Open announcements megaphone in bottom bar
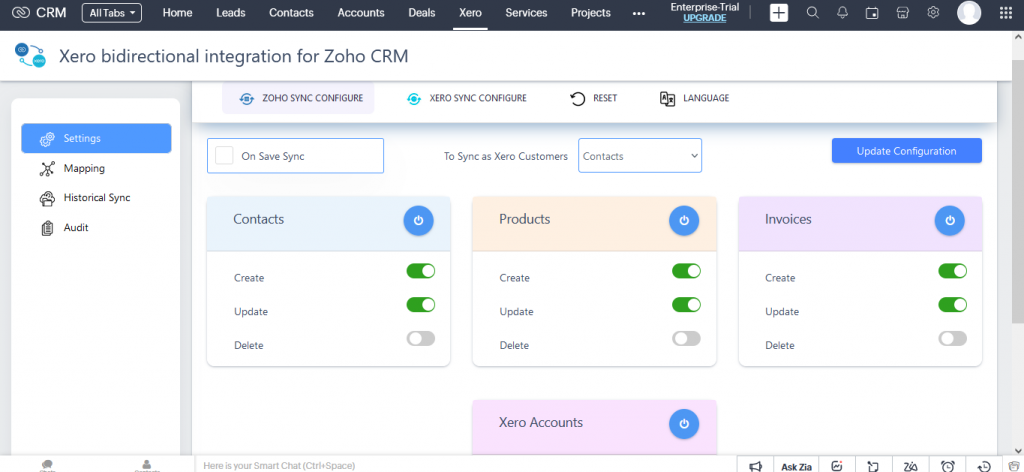This screenshot has height=472, width=1024. pos(756,465)
